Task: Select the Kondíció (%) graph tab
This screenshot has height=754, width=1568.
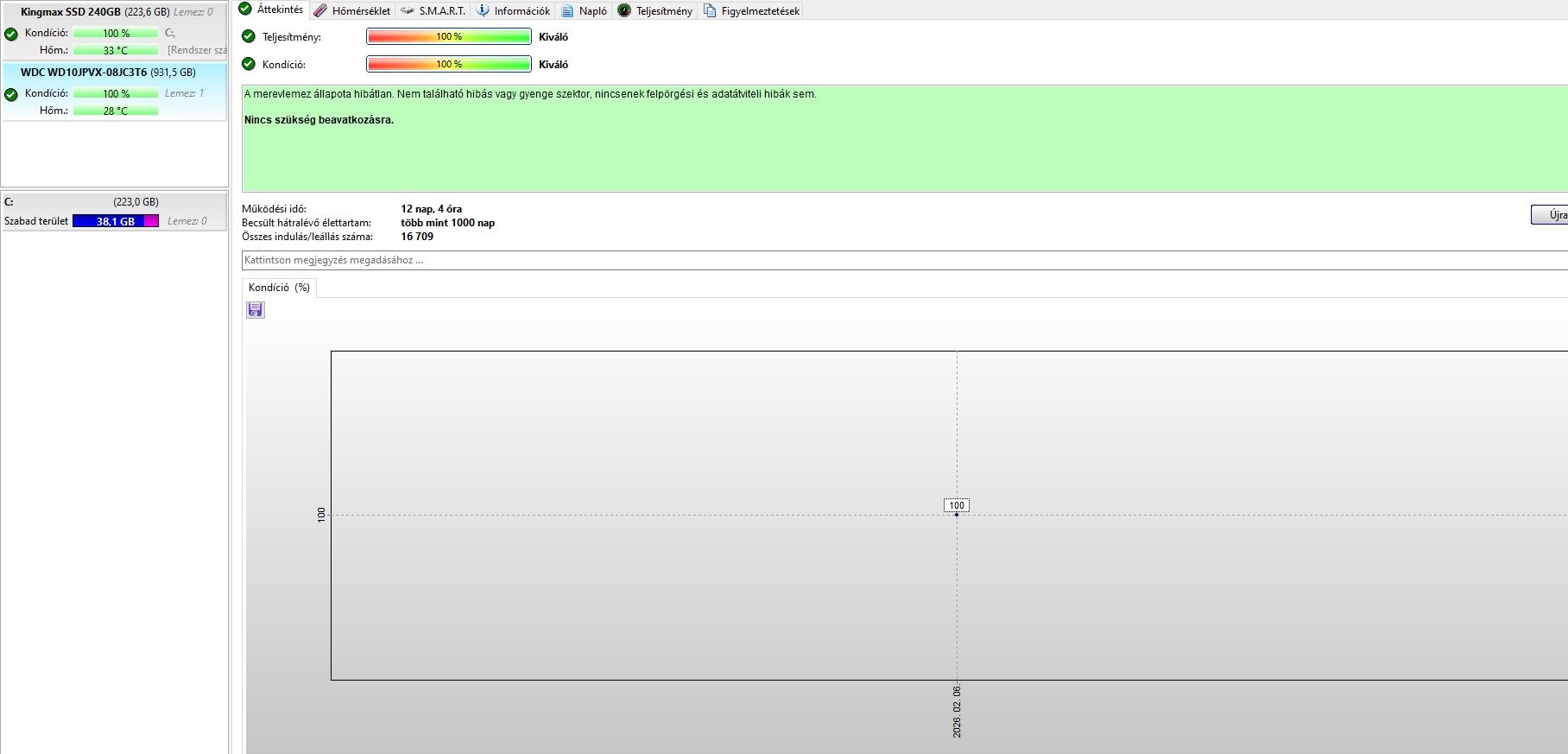Action: pyautogui.click(x=279, y=288)
